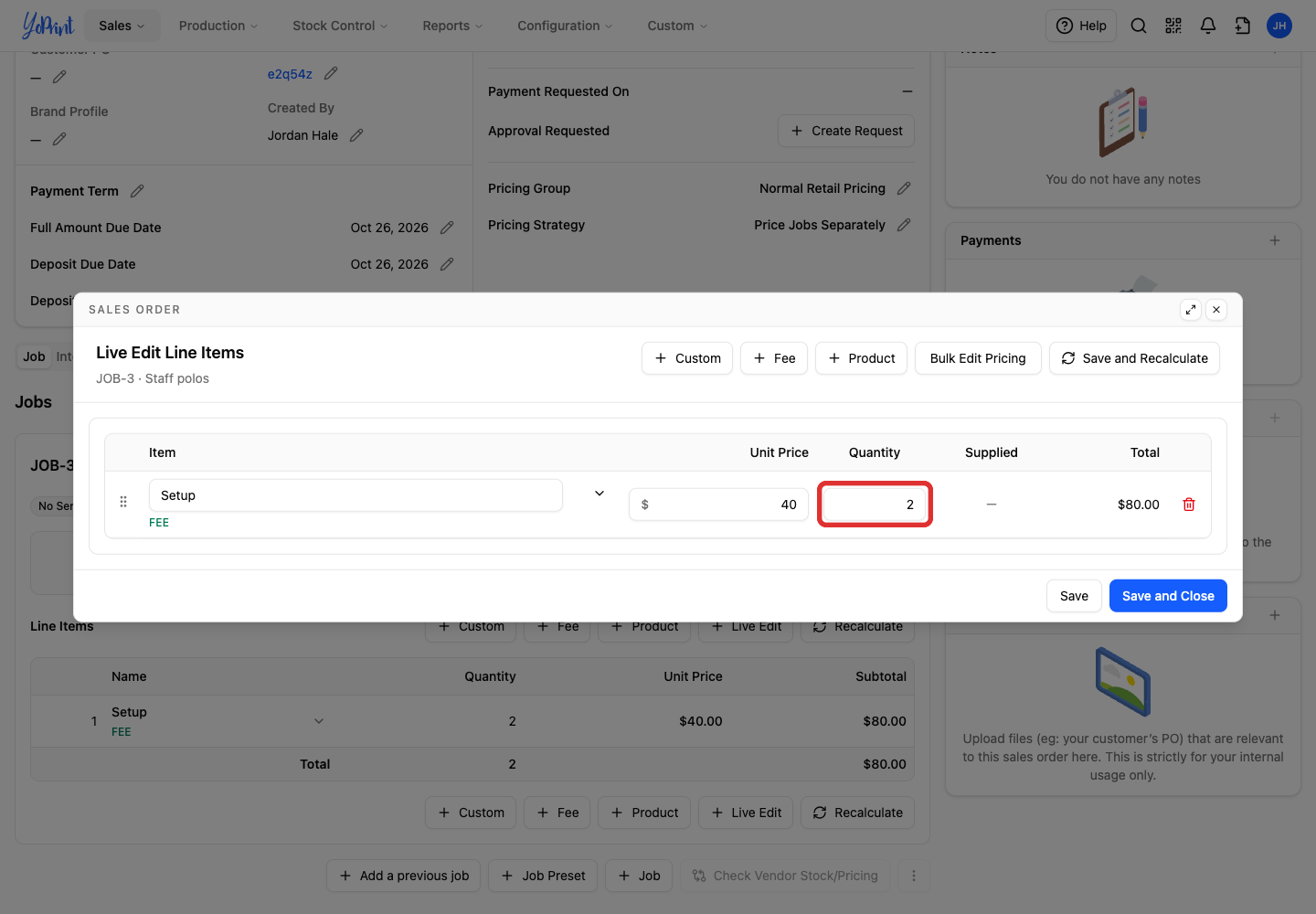Edit the e2q54z reference pencil icon

[331, 73]
